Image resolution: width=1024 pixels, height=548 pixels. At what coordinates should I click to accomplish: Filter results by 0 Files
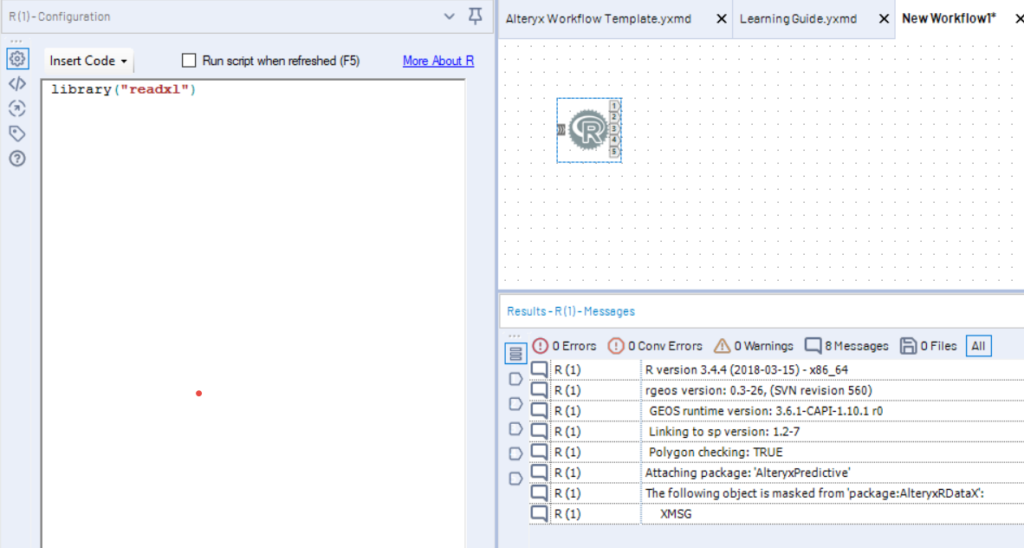[928, 346]
